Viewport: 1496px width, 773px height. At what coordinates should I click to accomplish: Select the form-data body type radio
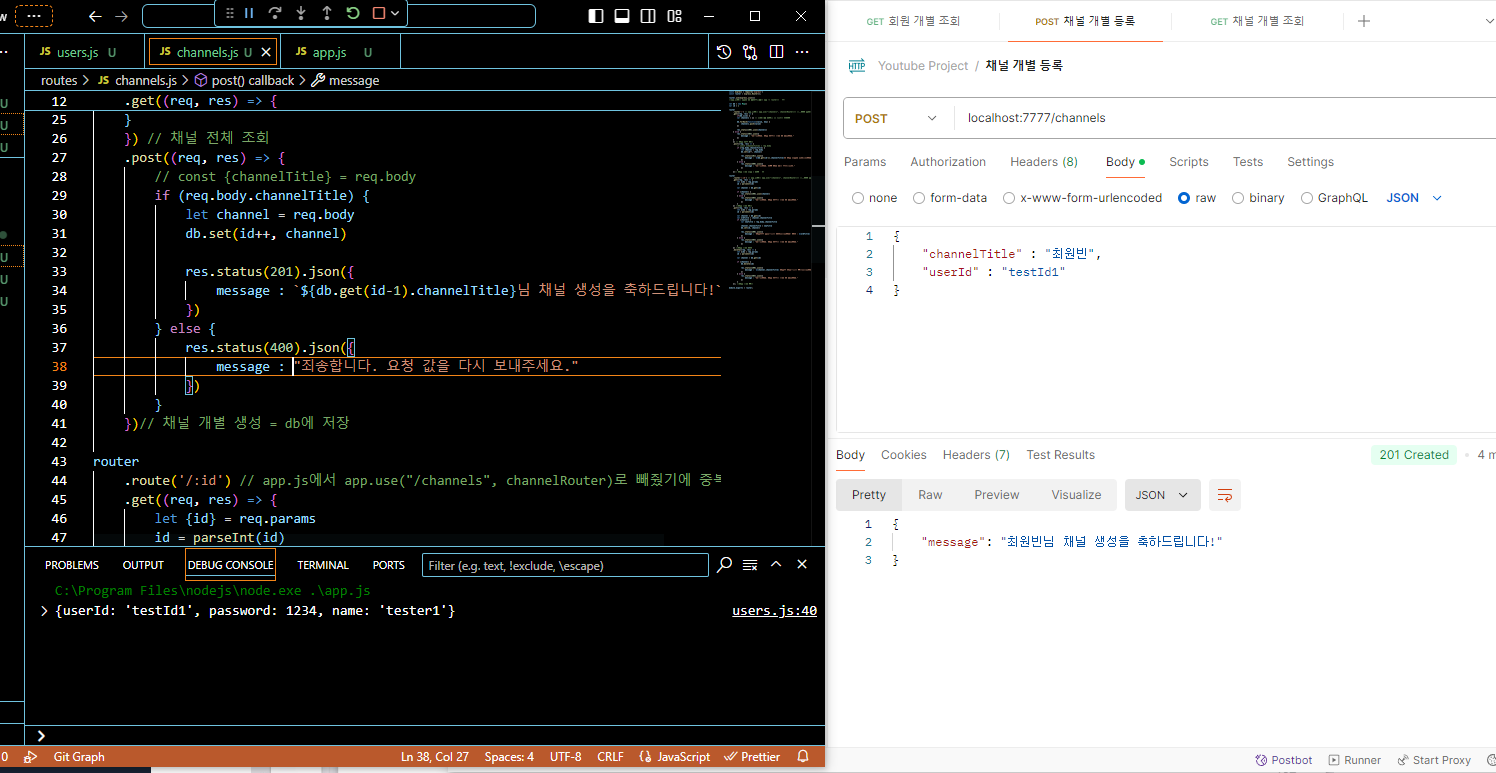click(919, 198)
